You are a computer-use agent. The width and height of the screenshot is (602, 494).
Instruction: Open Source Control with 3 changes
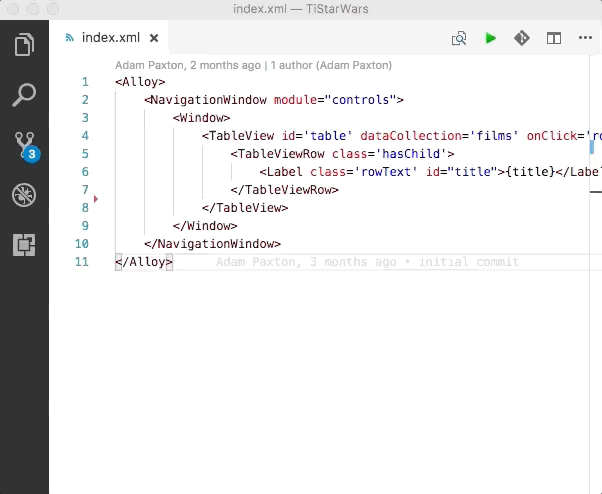pyautogui.click(x=26, y=147)
